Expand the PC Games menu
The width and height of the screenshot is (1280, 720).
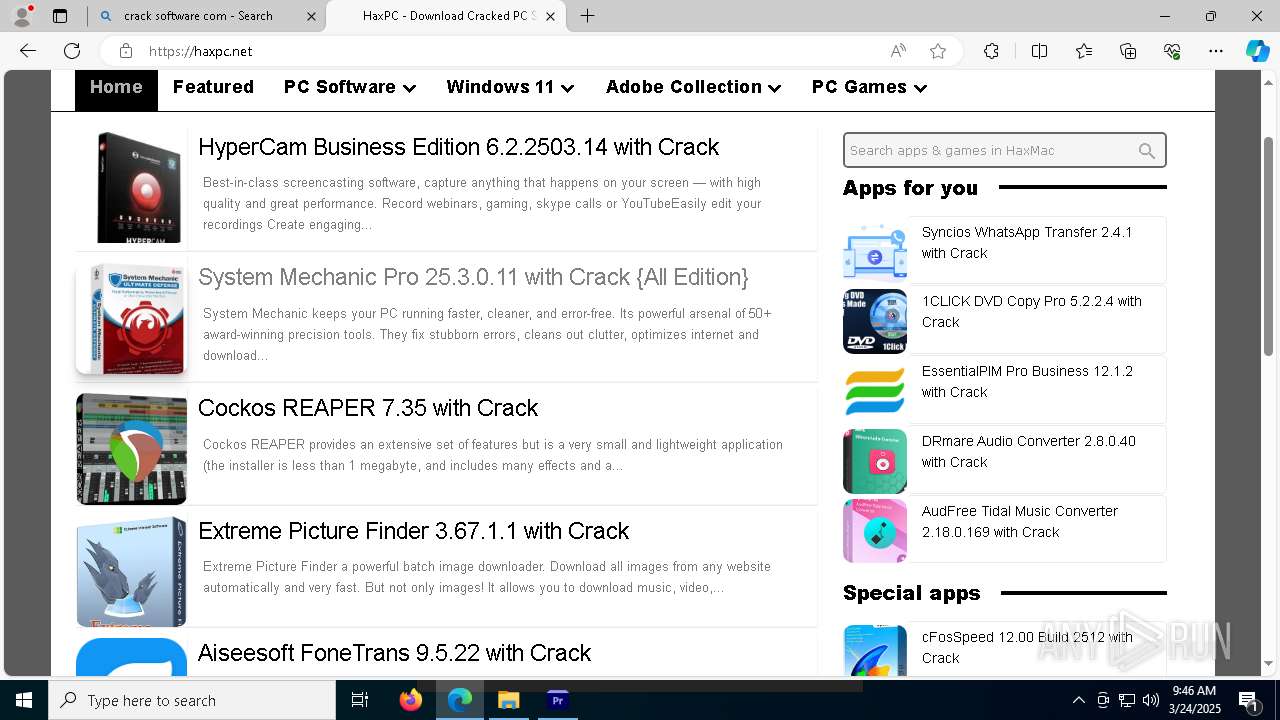[869, 88]
